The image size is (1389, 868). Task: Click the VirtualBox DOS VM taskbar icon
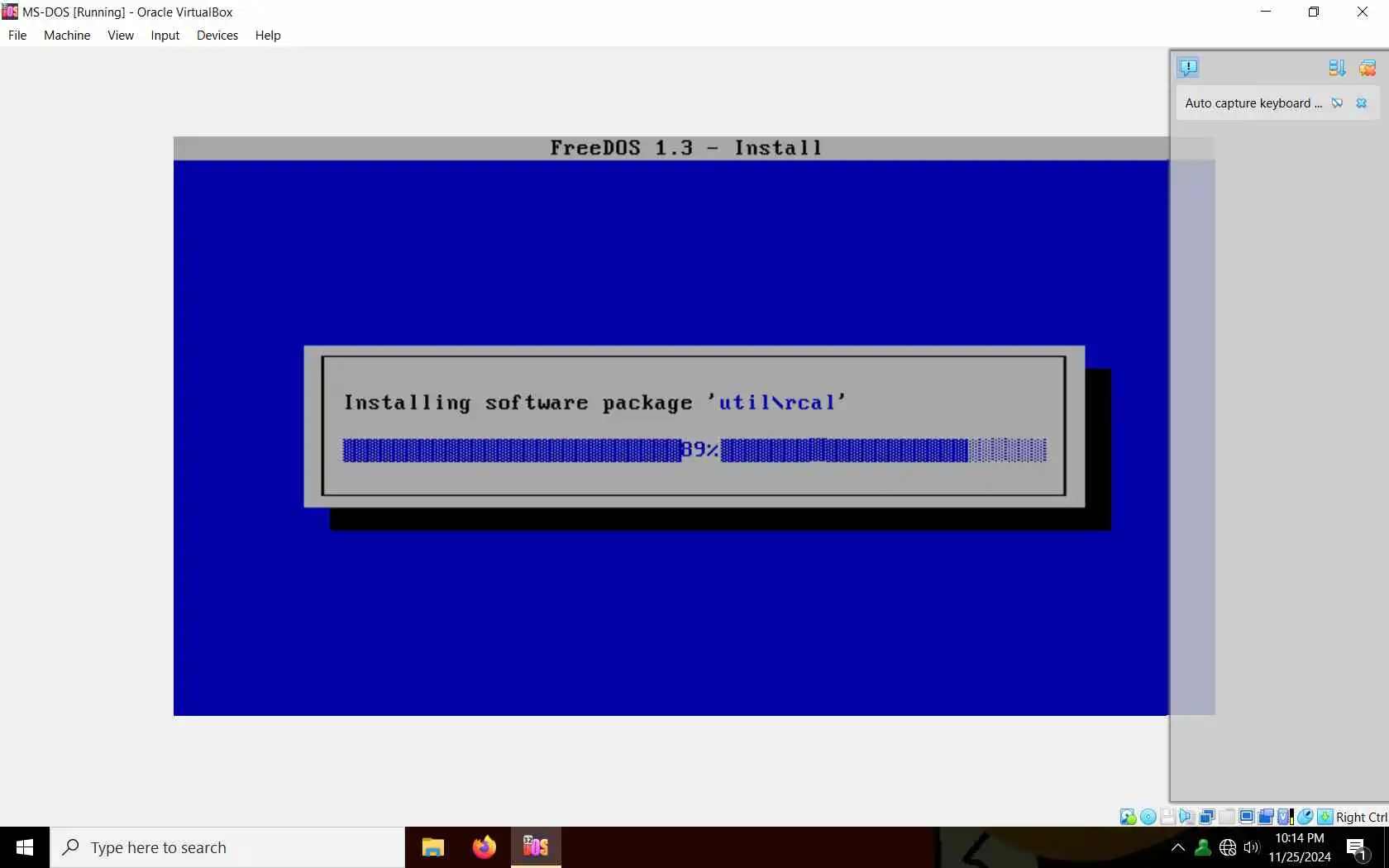pyautogui.click(x=536, y=847)
